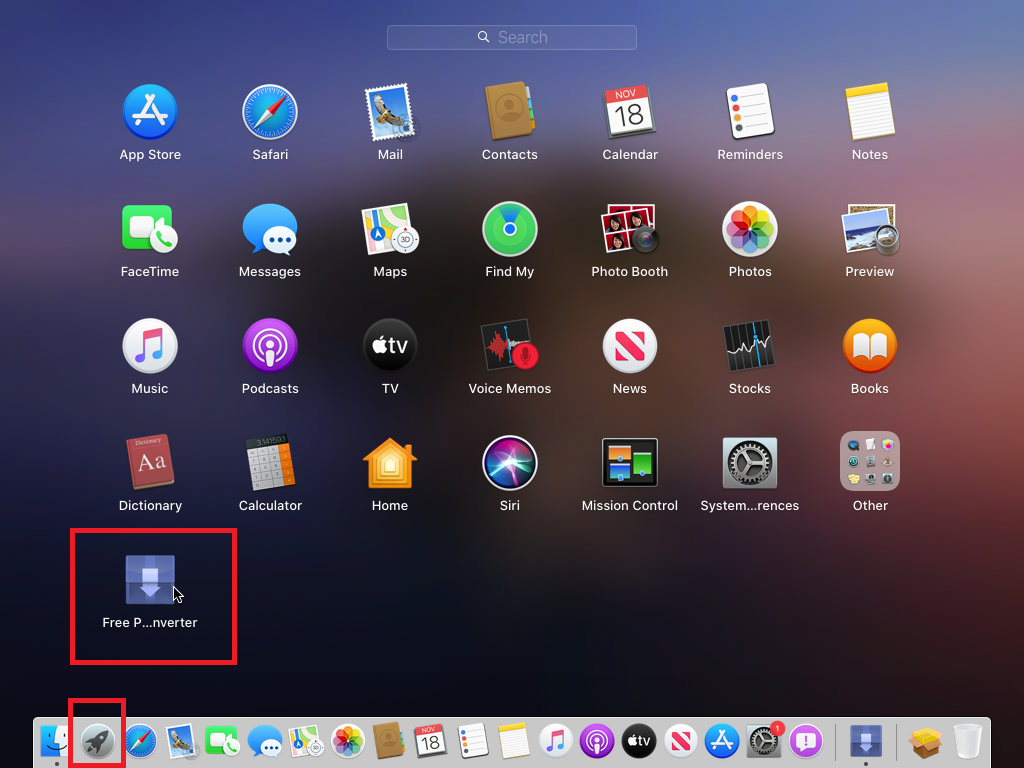Viewport: 1024px width, 768px height.
Task: Open the TV app in Launchpad grid
Action: [x=390, y=345]
